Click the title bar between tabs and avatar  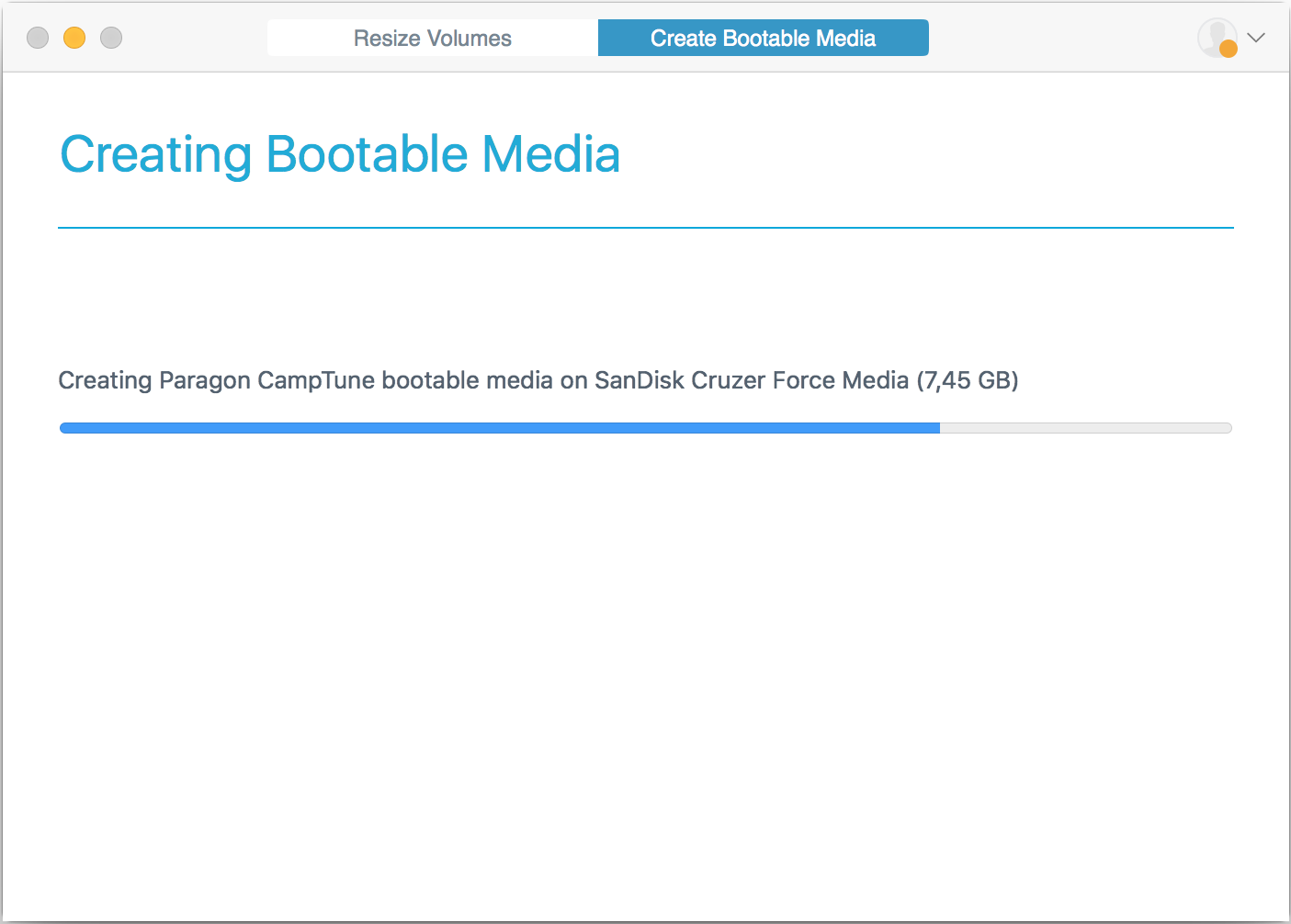(1057, 38)
